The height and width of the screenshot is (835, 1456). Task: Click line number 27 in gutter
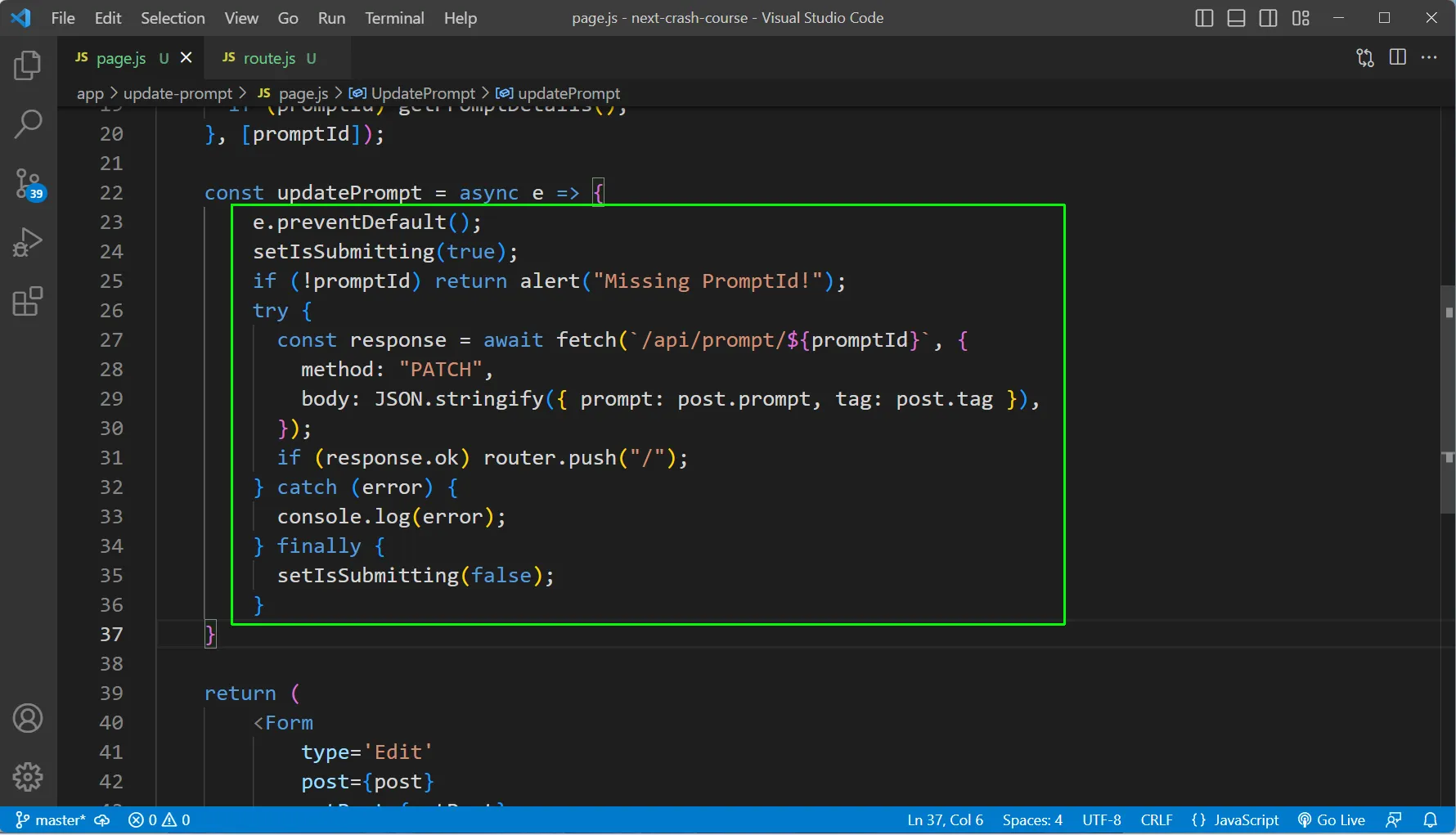(x=111, y=339)
